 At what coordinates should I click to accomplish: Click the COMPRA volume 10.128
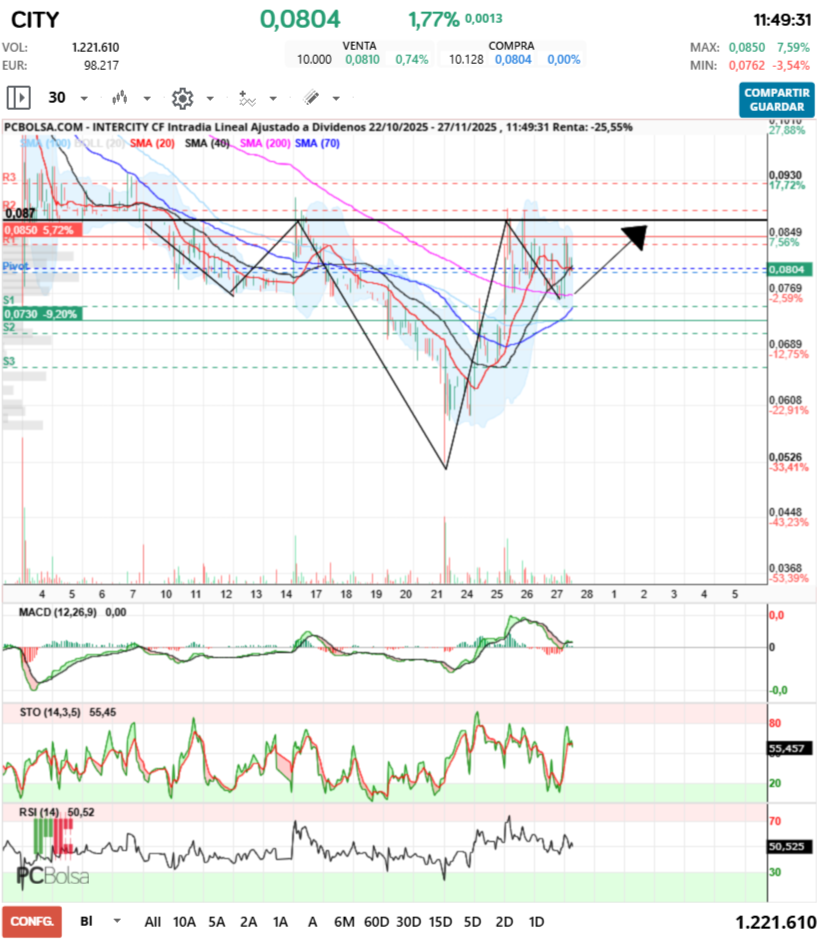pos(466,60)
